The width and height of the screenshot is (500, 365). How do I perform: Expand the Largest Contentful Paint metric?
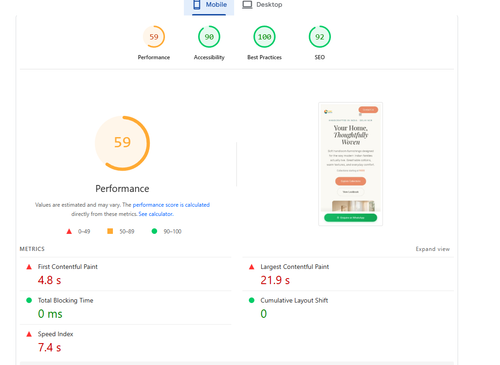pyautogui.click(x=348, y=274)
